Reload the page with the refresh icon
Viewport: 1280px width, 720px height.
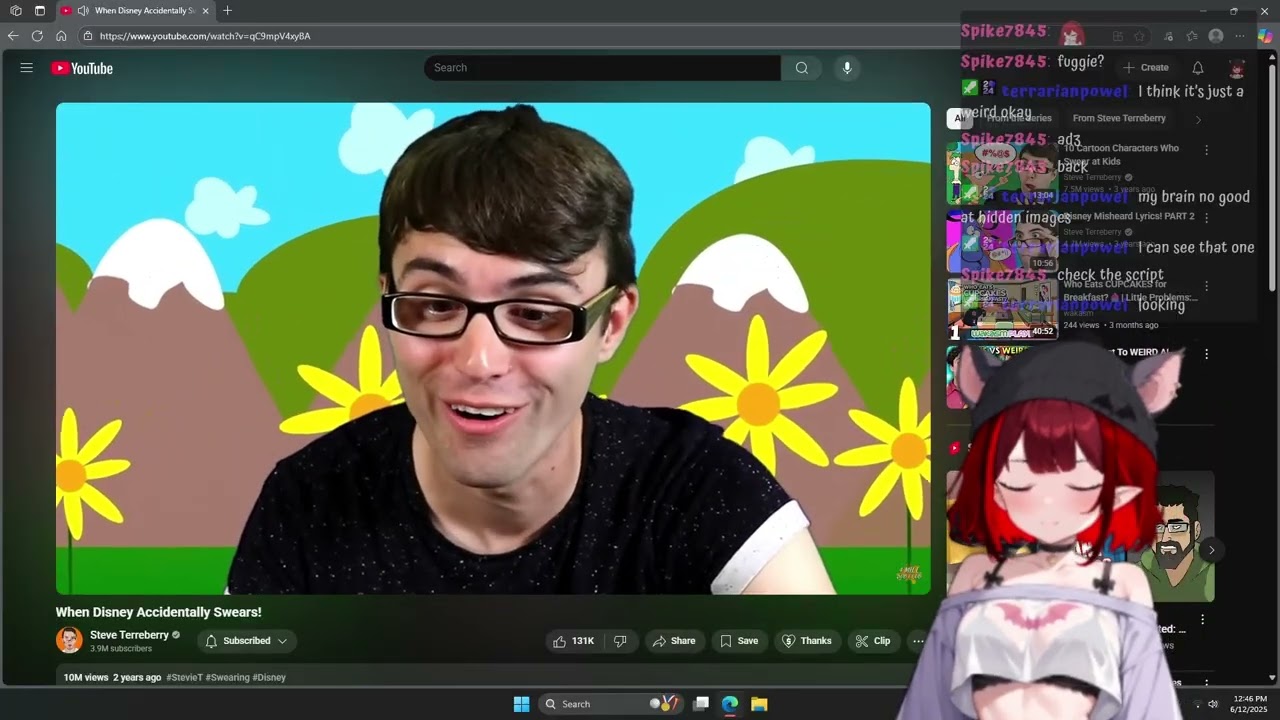(x=37, y=36)
